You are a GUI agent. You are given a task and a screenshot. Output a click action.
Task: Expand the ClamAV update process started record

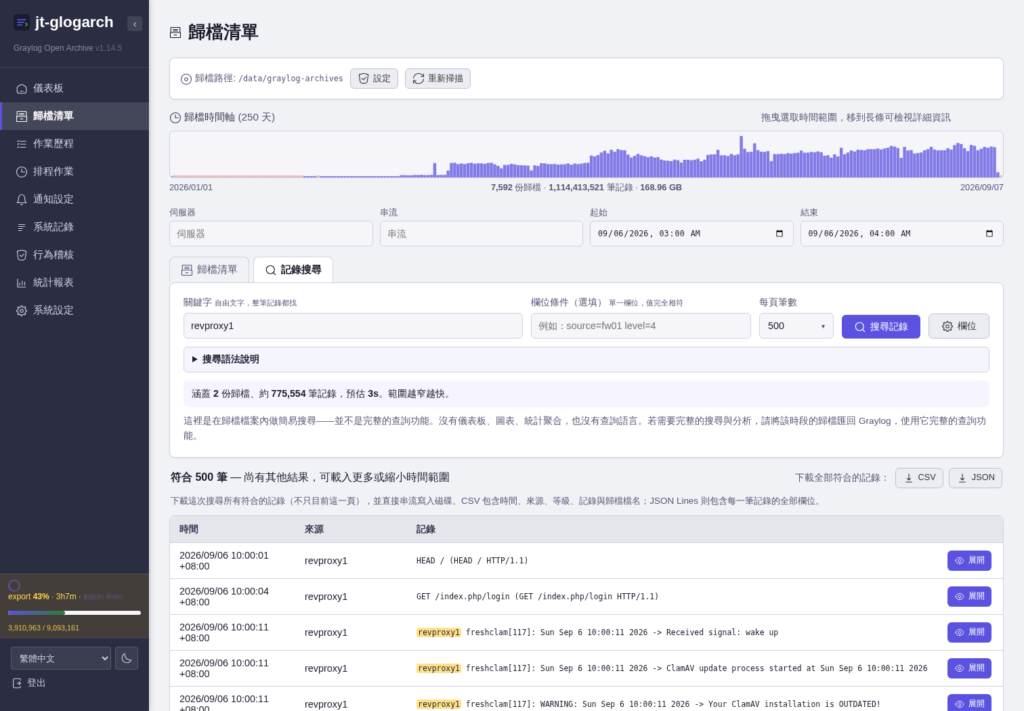pos(969,669)
